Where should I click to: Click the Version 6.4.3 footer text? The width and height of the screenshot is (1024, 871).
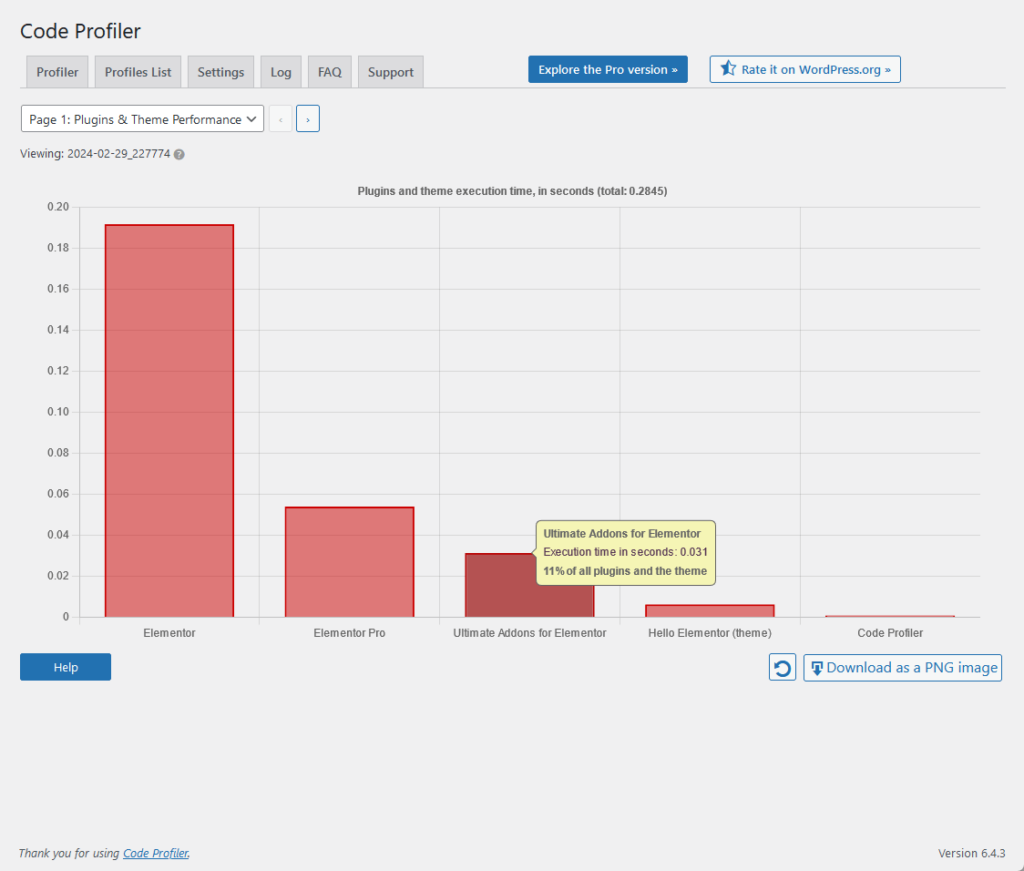pyautogui.click(x=971, y=853)
